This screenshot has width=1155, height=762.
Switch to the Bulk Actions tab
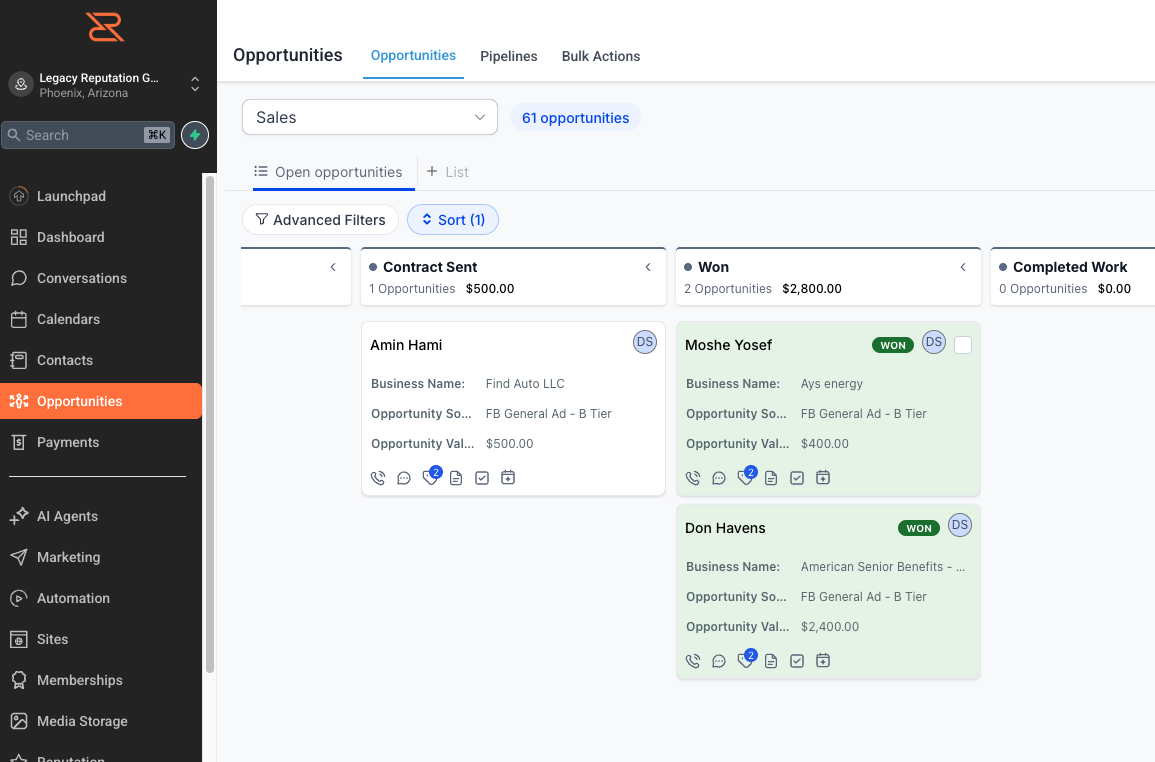click(600, 56)
